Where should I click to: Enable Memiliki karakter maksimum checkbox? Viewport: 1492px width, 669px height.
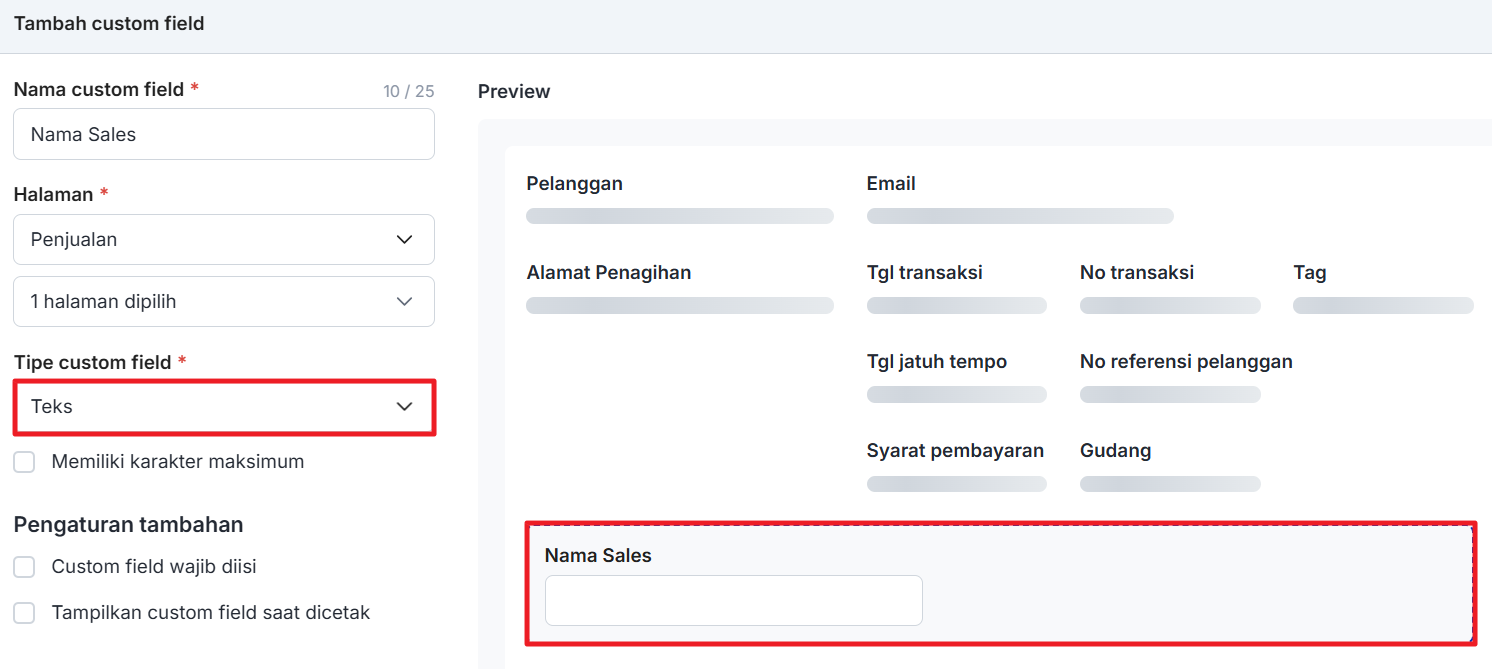point(24,462)
